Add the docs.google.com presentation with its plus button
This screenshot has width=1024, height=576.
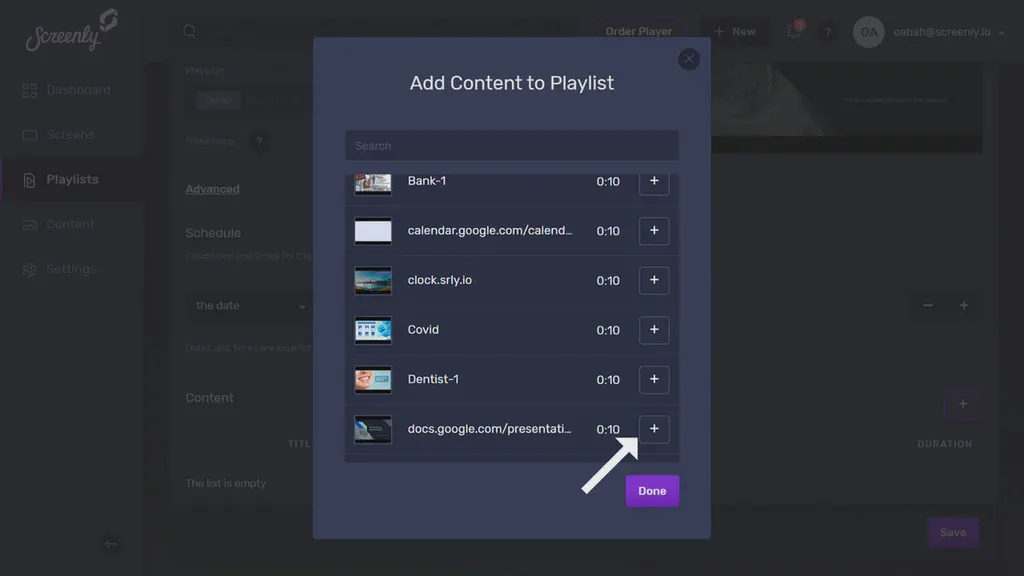[x=654, y=428]
